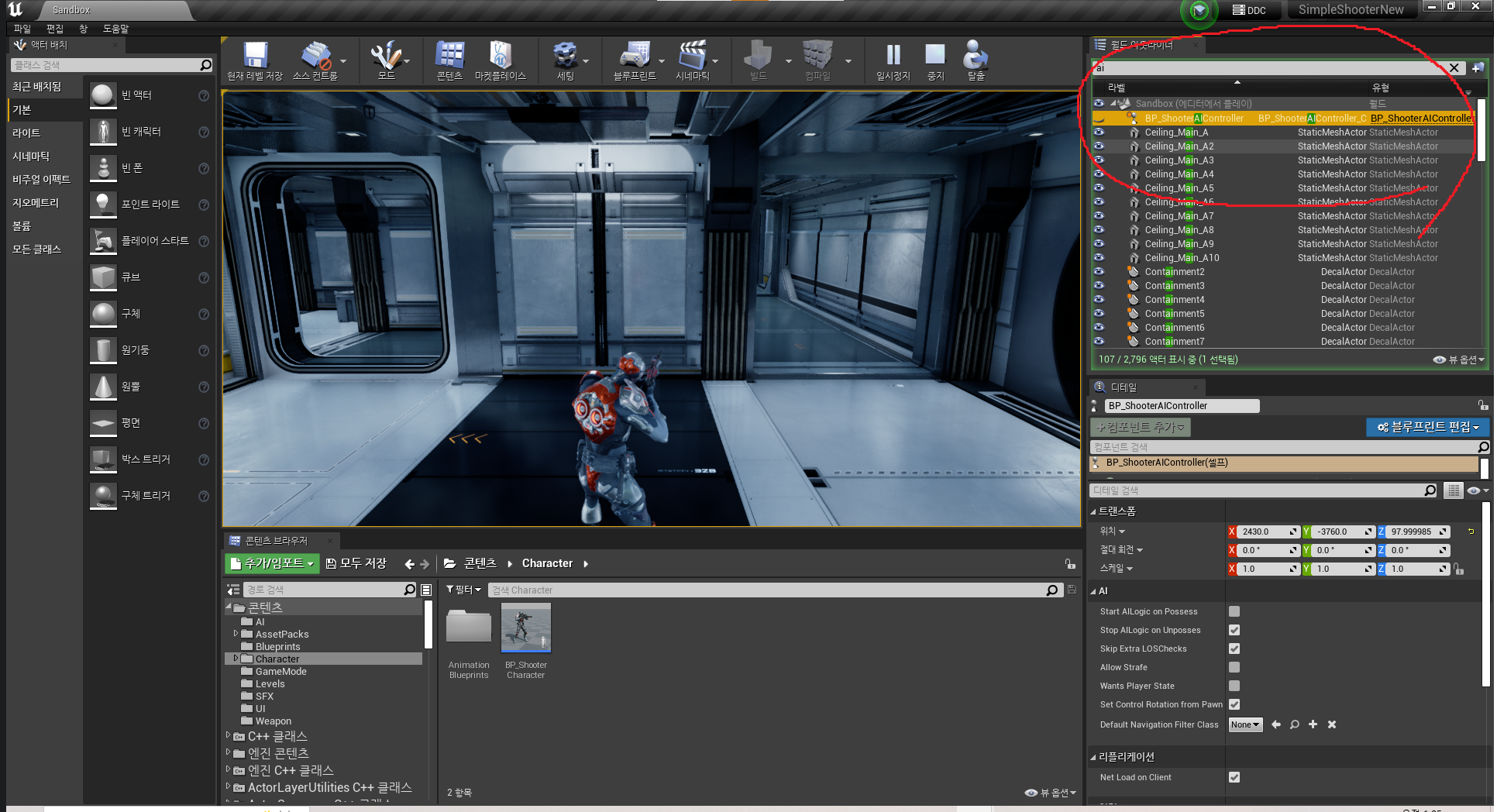1497x812 pixels.
Task: Click the Eject icon in toolbar
Action: (x=975, y=55)
